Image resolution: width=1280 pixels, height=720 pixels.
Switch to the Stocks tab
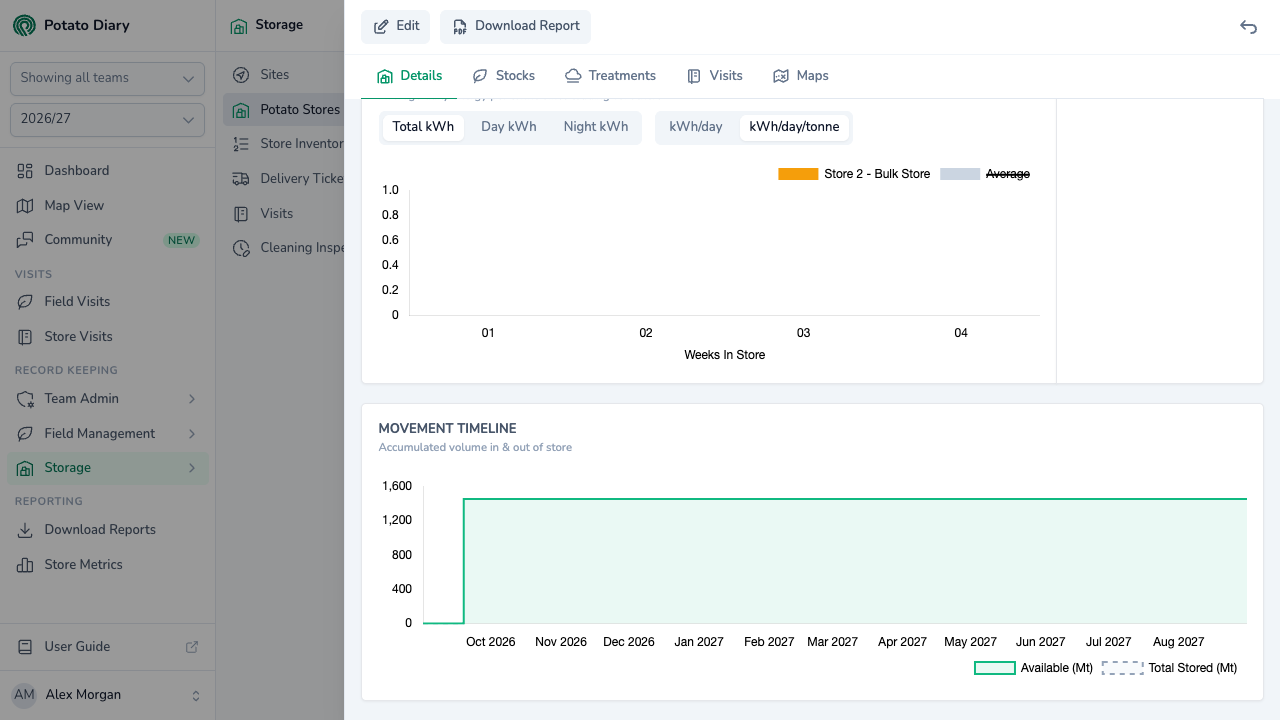504,76
